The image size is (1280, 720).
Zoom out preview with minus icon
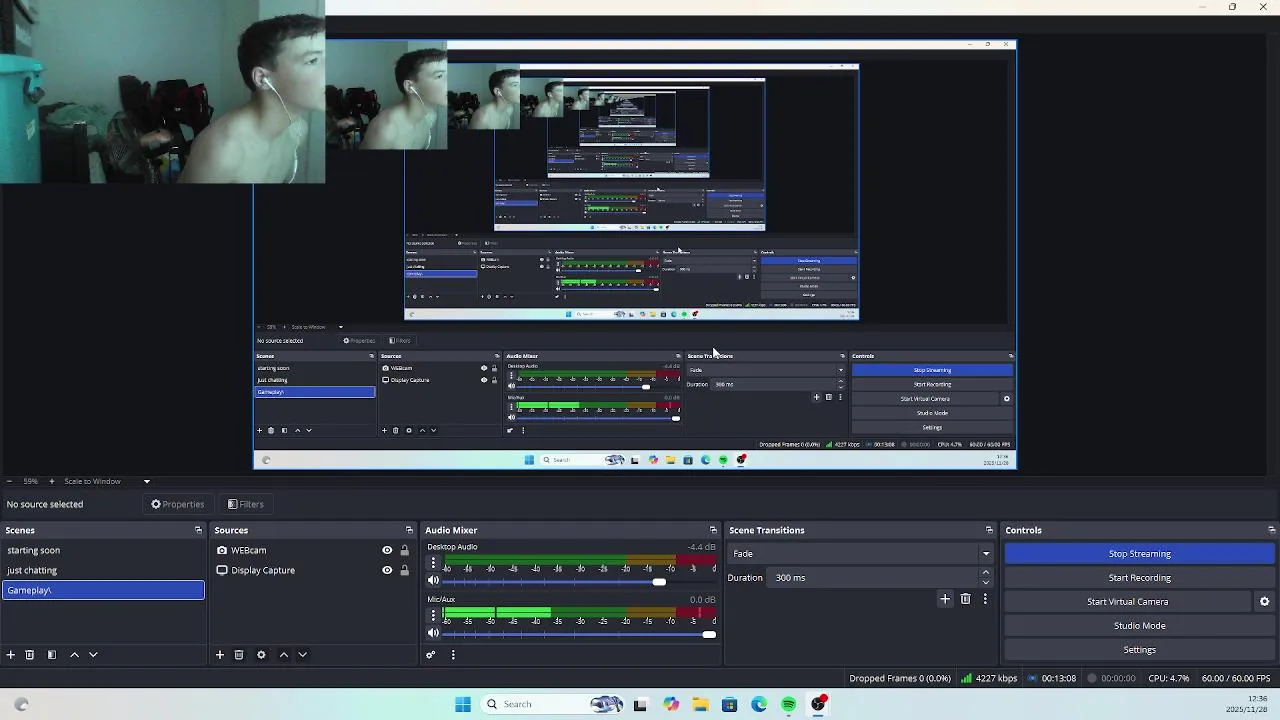click(9, 481)
